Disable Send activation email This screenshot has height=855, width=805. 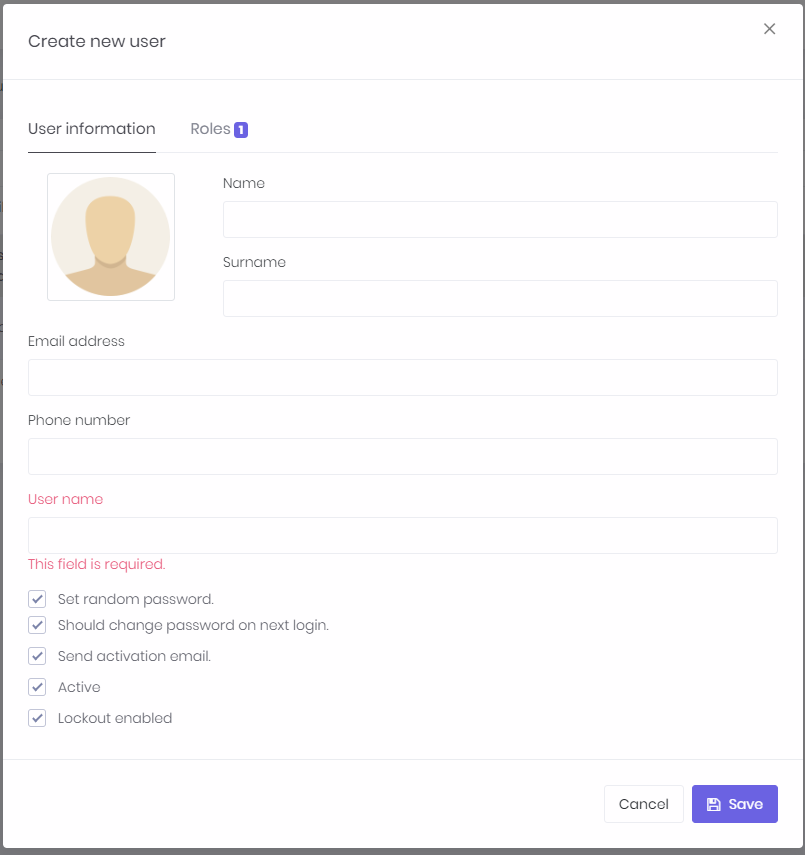click(x=37, y=656)
